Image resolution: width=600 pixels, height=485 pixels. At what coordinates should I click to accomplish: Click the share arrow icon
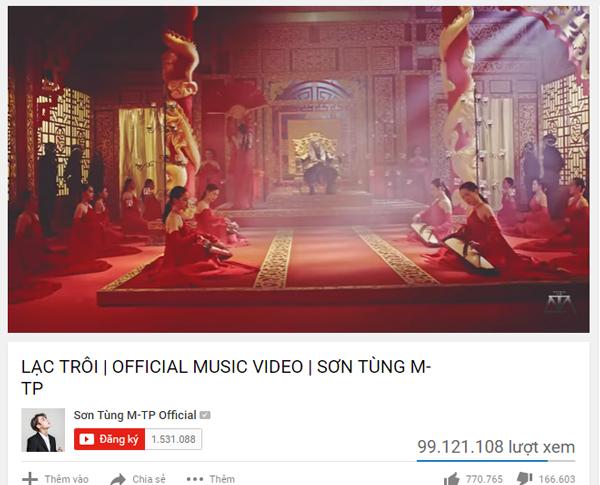117,479
